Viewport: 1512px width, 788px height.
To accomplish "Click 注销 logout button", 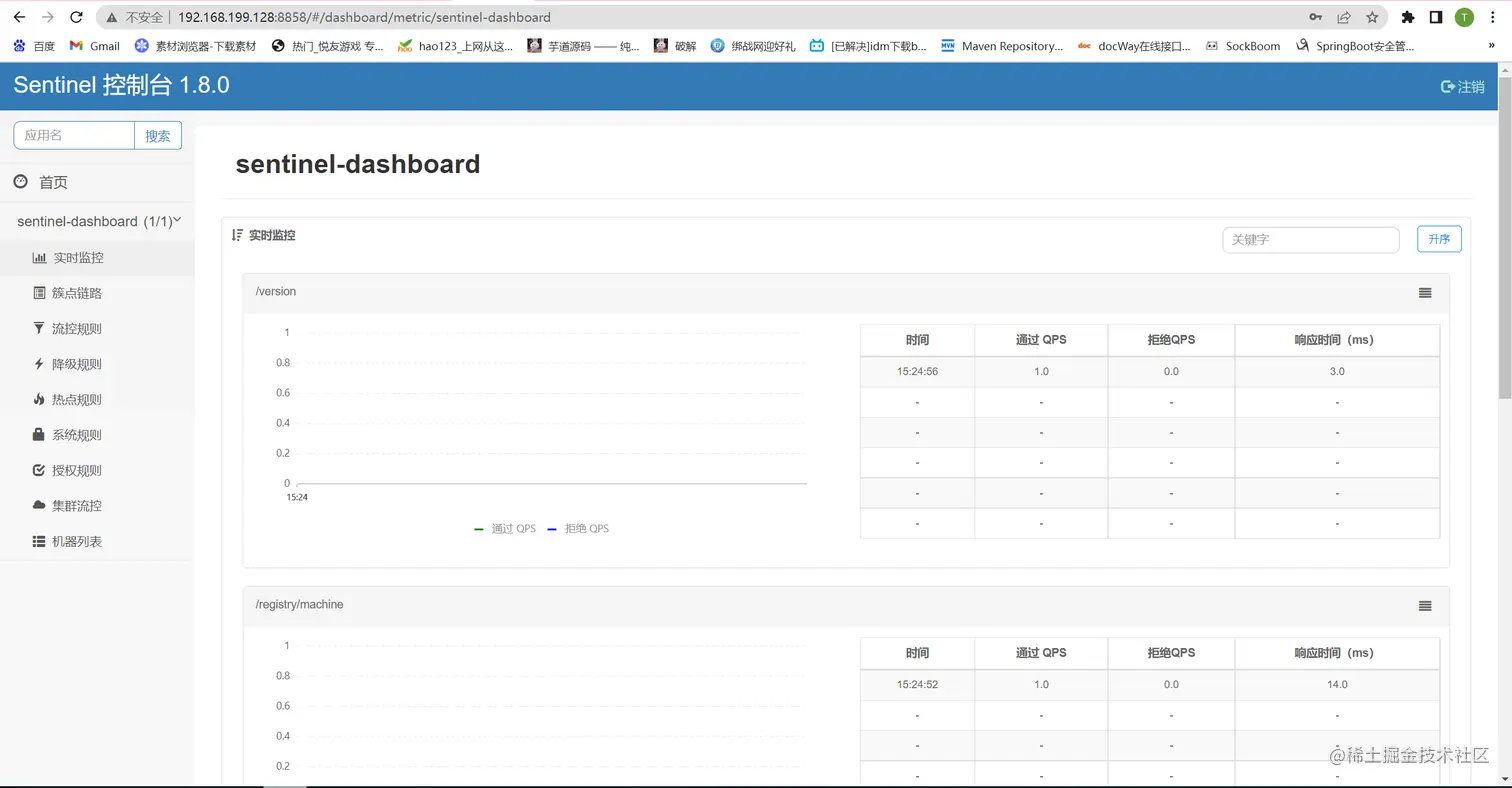I will pos(1462,87).
